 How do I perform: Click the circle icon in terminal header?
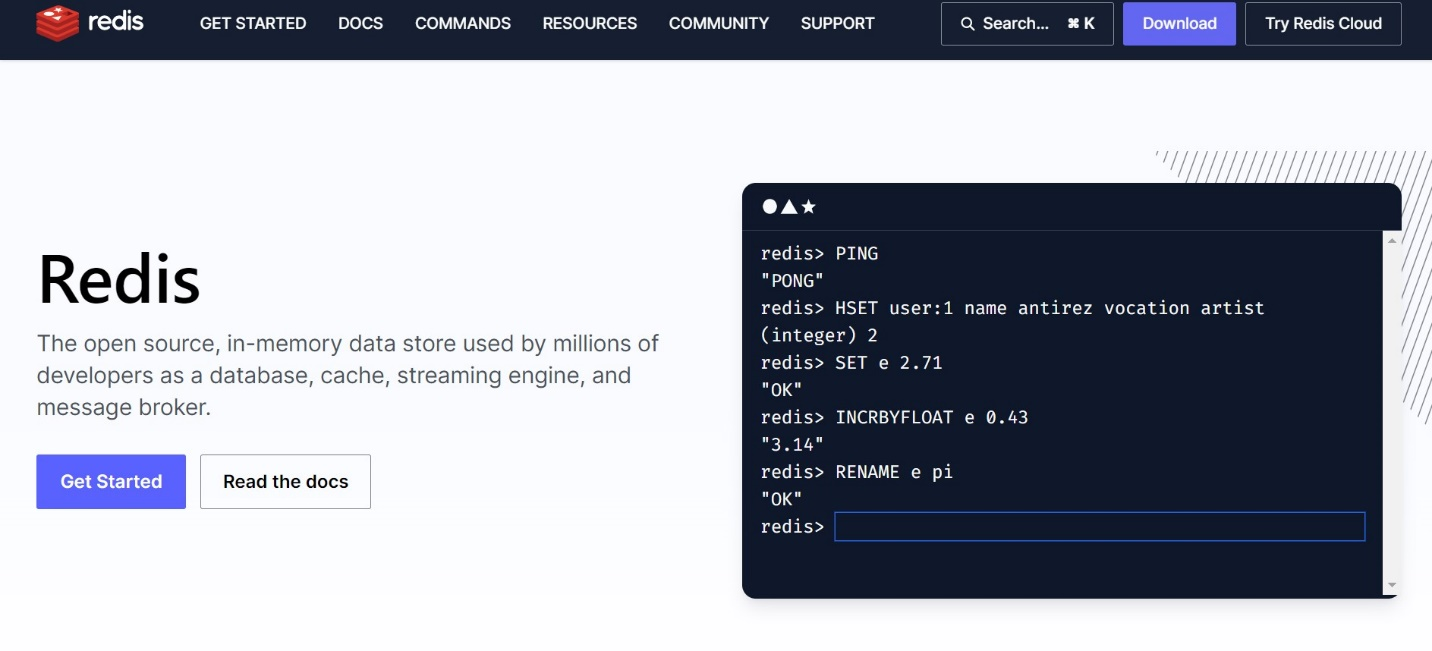(769, 207)
